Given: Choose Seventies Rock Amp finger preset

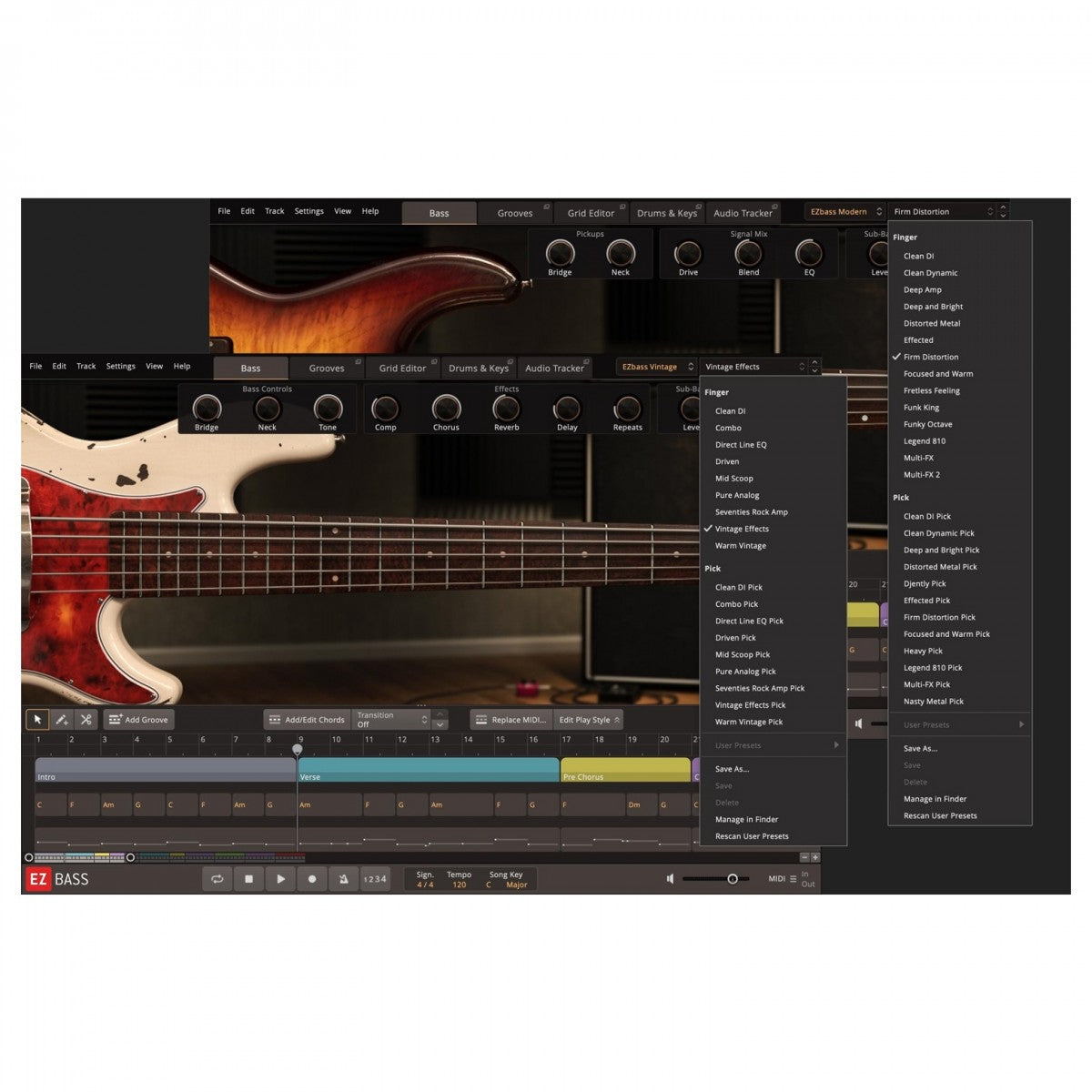Looking at the screenshot, I should click(773, 512).
